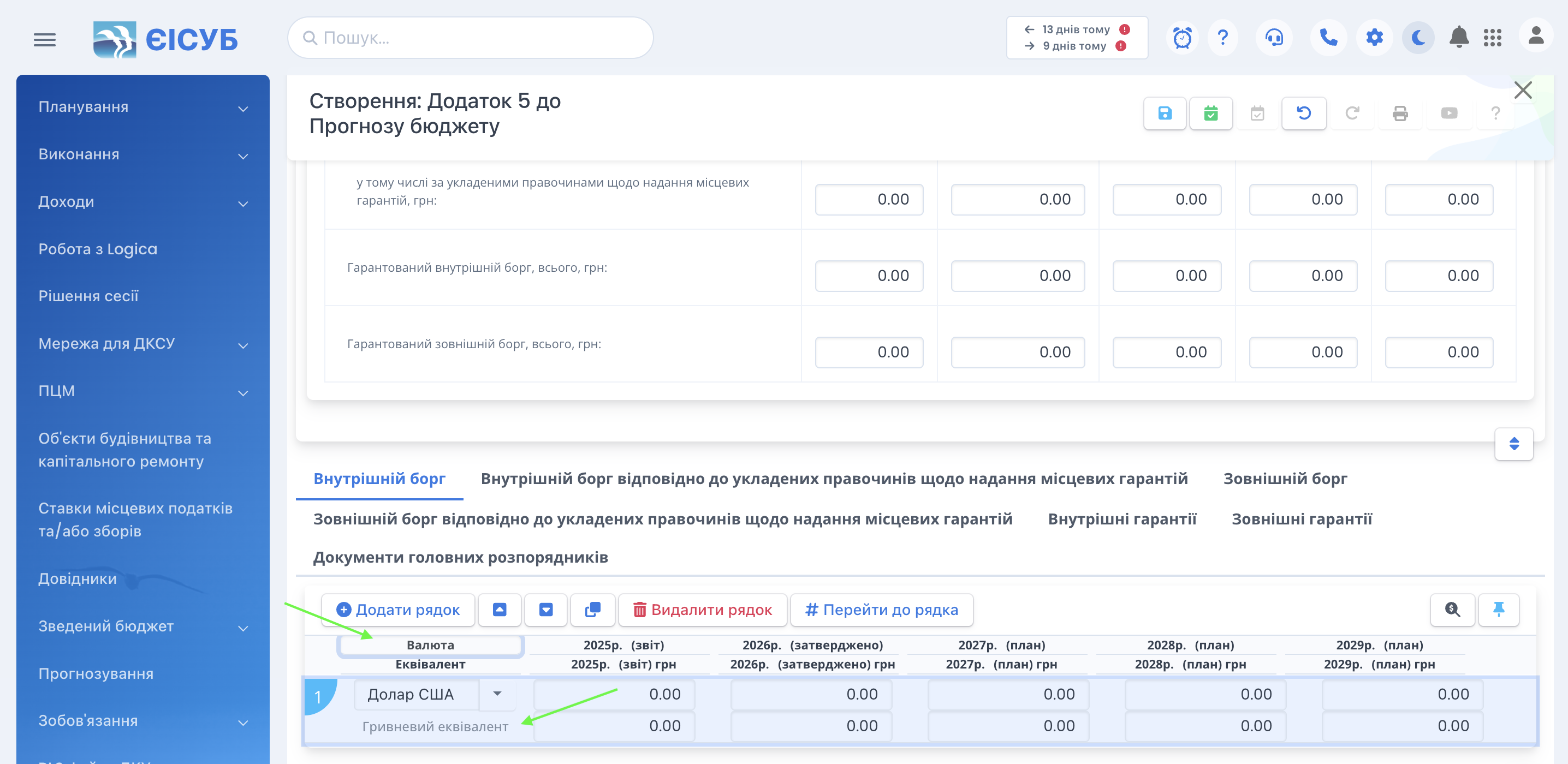Open the Долар США currency dropdown
This screenshot has width=1568, height=764.
[x=497, y=694]
